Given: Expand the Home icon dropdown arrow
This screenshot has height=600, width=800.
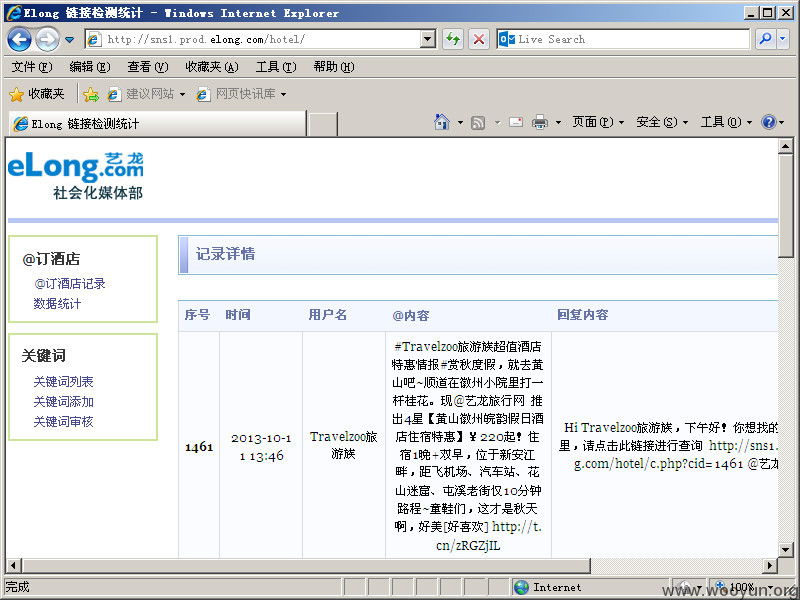Looking at the screenshot, I should pos(460,122).
